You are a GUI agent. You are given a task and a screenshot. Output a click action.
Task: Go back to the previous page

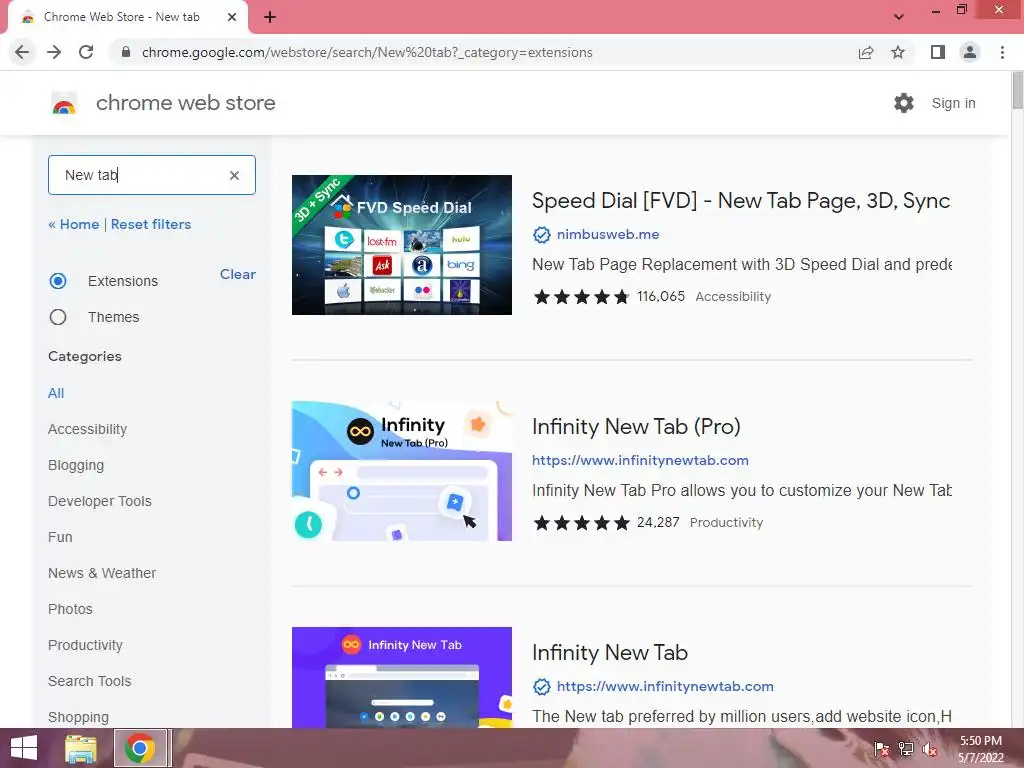(22, 52)
